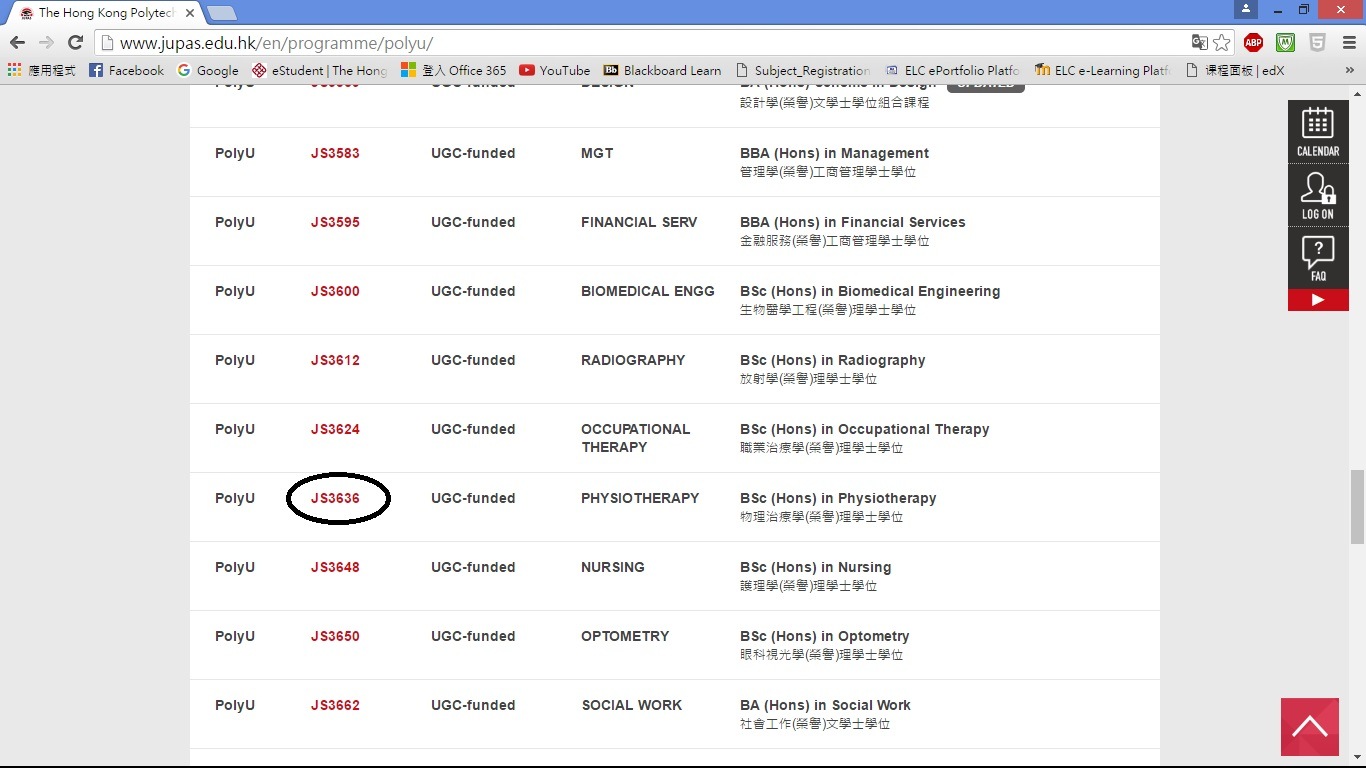Viewport: 1366px width, 768px height.
Task: Click the red back-to-top arrow button
Action: point(1310,727)
